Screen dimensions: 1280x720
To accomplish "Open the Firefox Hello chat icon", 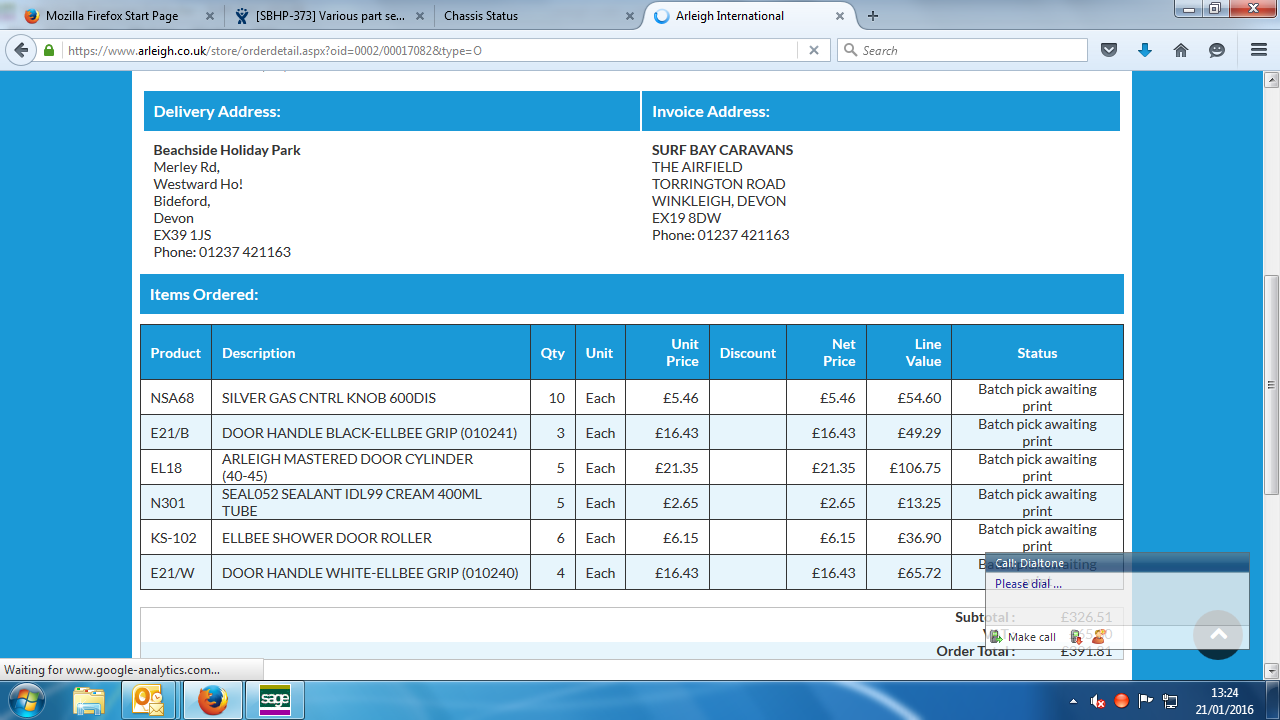I will (x=1217, y=50).
